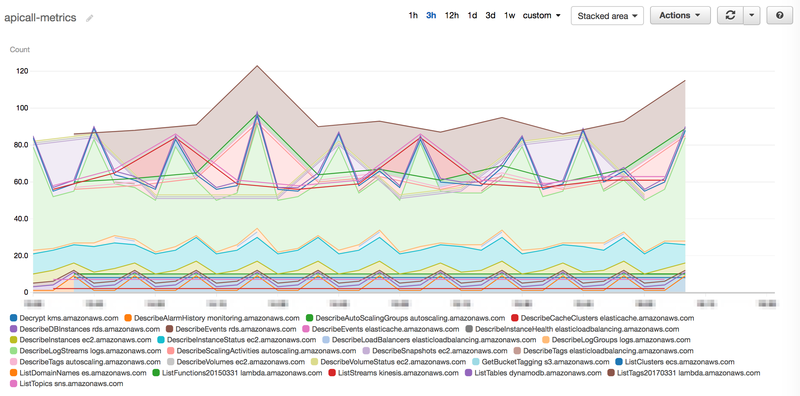Image resolution: width=800 pixels, height=396 pixels.
Task: Click the Count y-axis label
Action: 20,50
